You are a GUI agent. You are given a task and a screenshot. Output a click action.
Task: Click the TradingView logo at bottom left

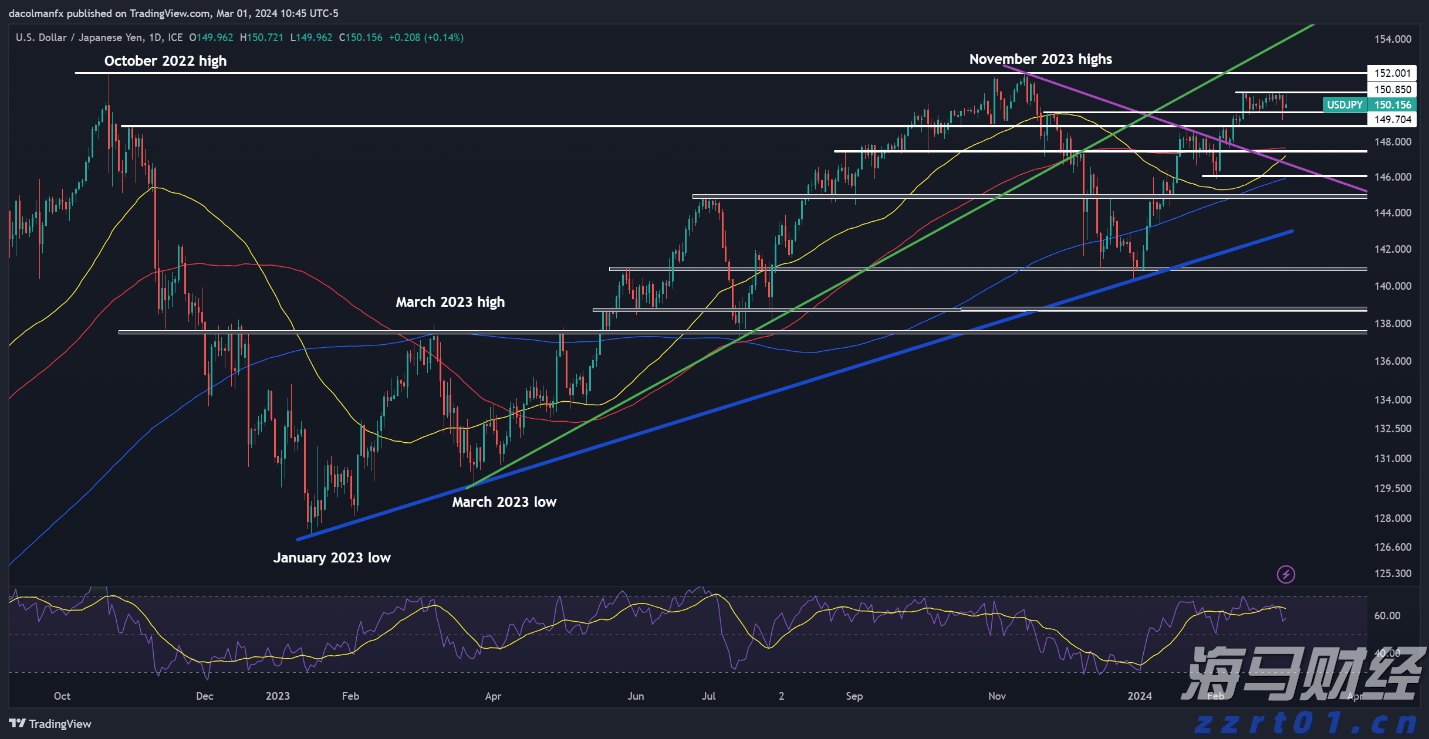coord(50,723)
